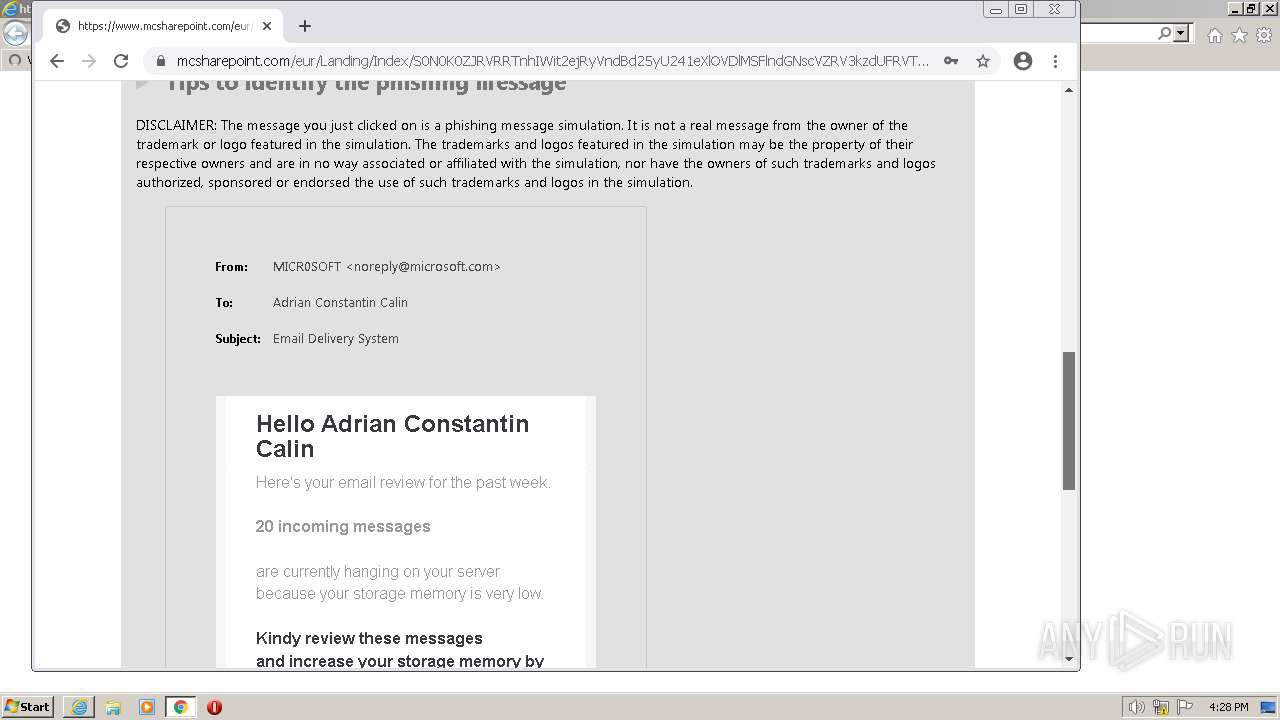This screenshot has height=720, width=1280.
Task: Maximize the Chrome window
Action: click(1021, 10)
